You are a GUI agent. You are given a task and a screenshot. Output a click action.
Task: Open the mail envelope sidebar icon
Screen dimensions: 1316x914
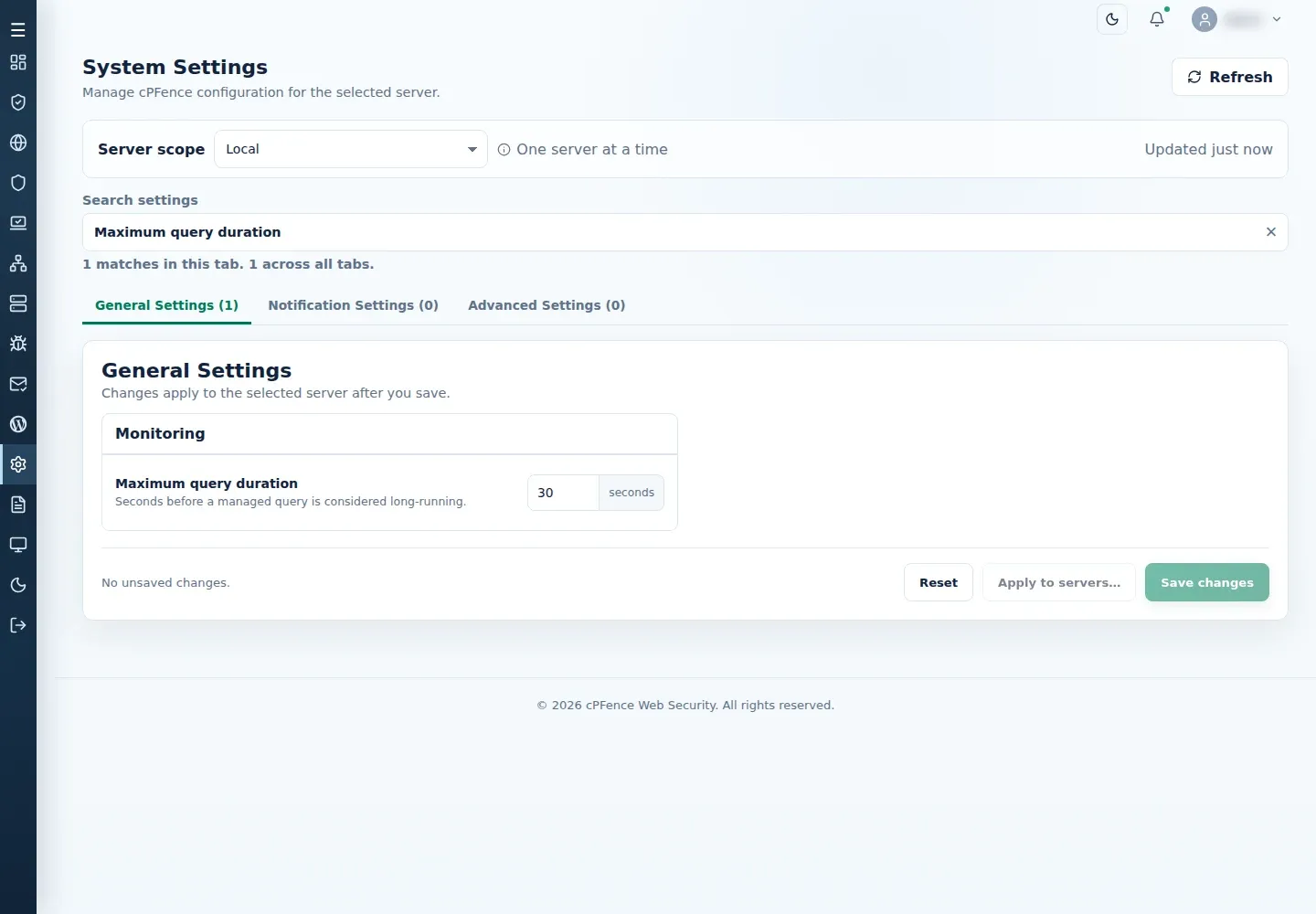[x=18, y=384]
